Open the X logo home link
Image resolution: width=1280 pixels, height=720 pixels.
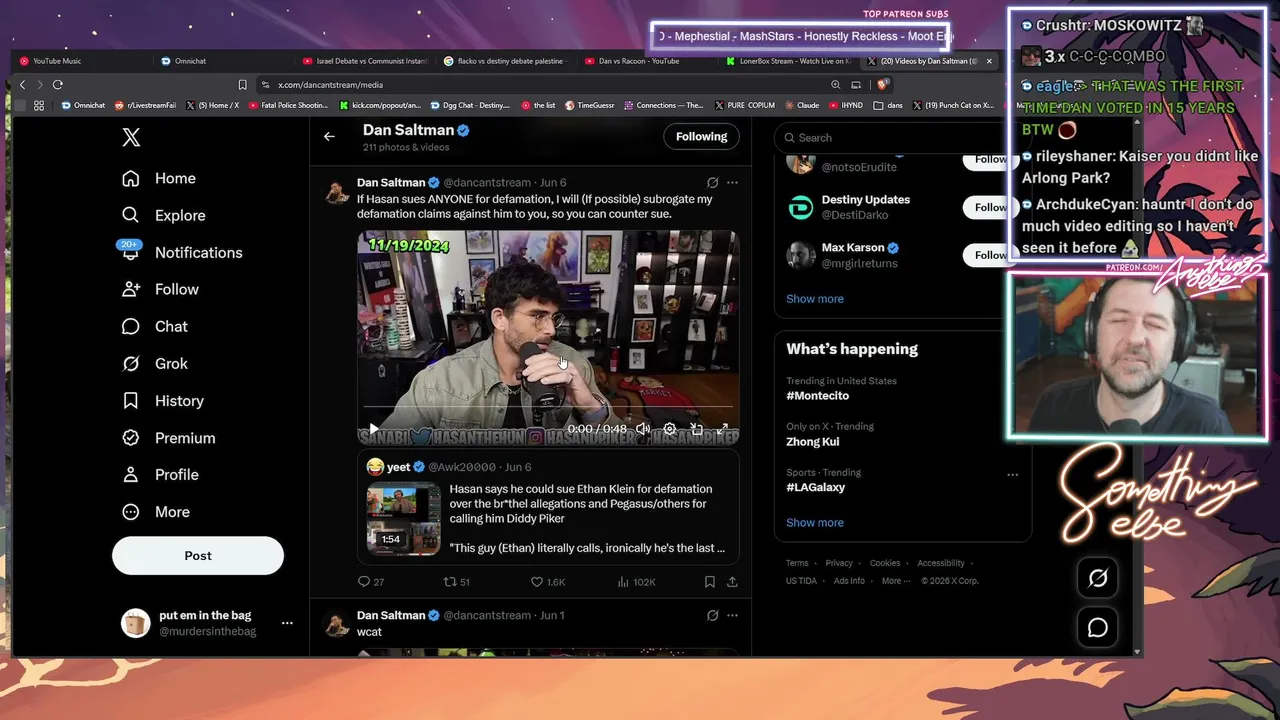131,138
